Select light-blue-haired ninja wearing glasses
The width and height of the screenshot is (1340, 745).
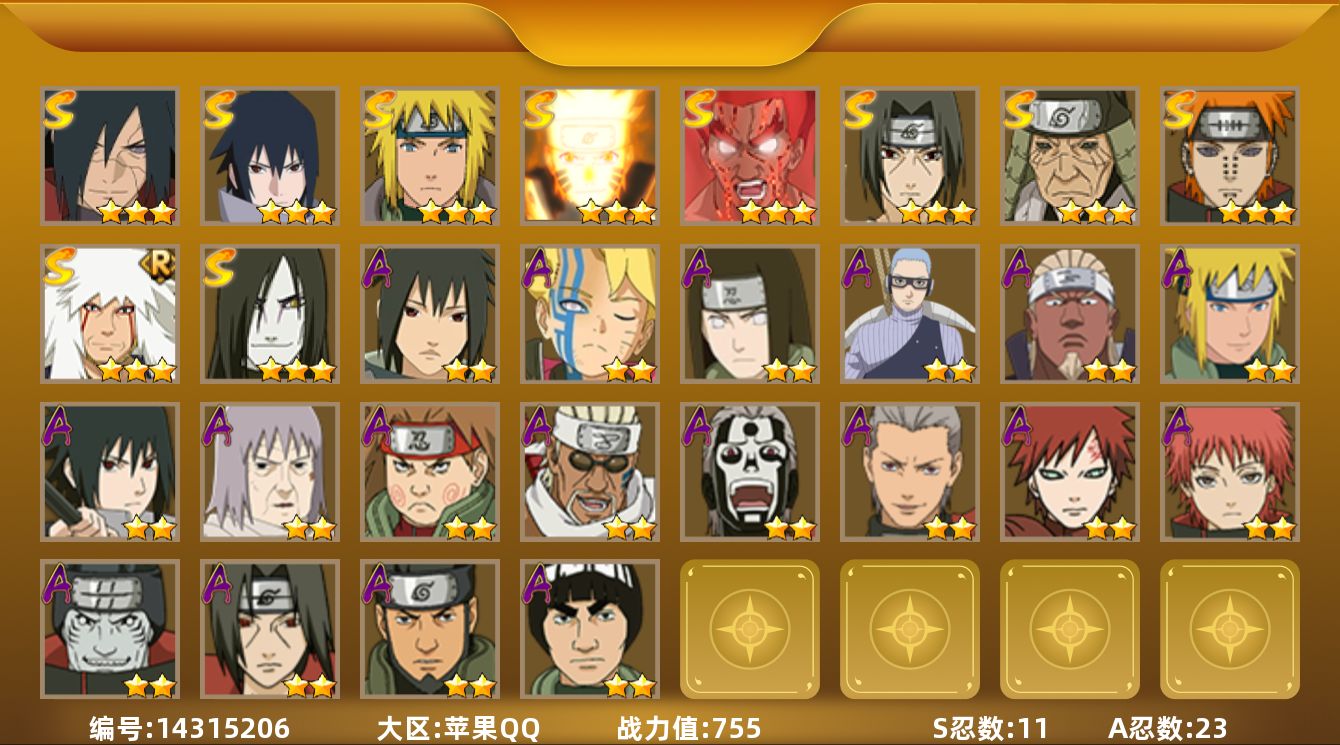(909, 314)
